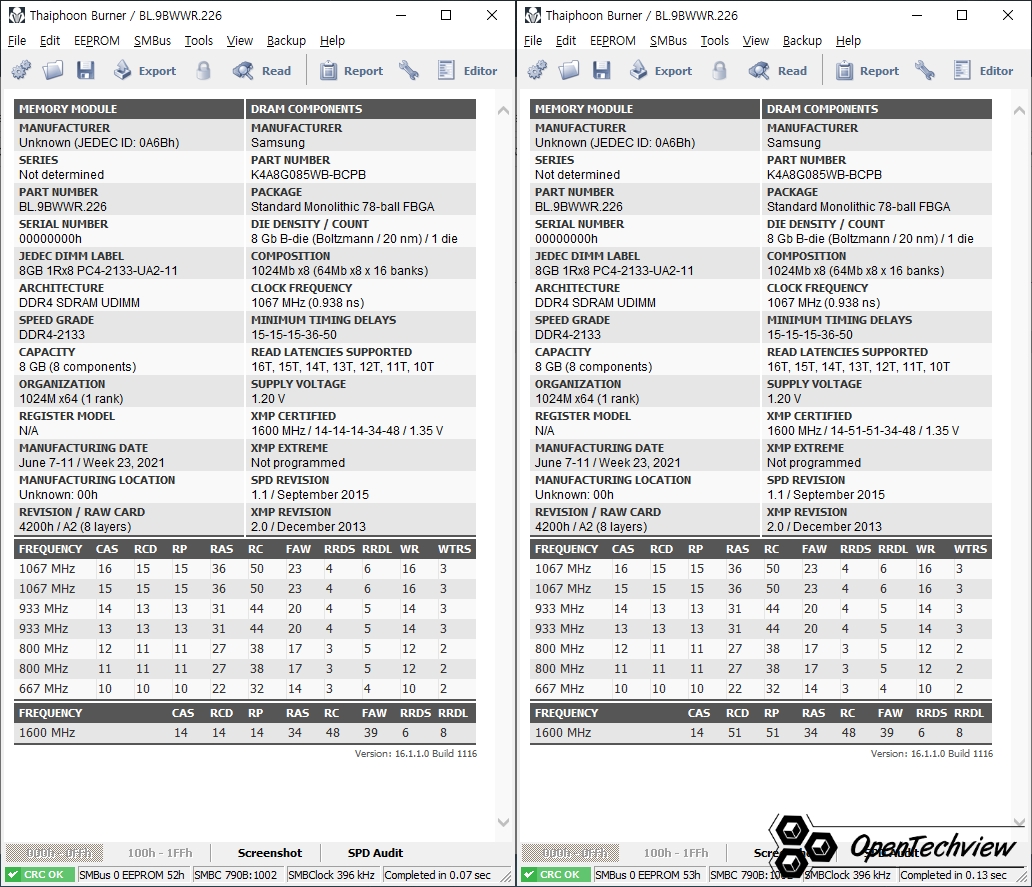Open Backup menu in left window
This screenshot has height=887, width=1032.
pos(286,40)
